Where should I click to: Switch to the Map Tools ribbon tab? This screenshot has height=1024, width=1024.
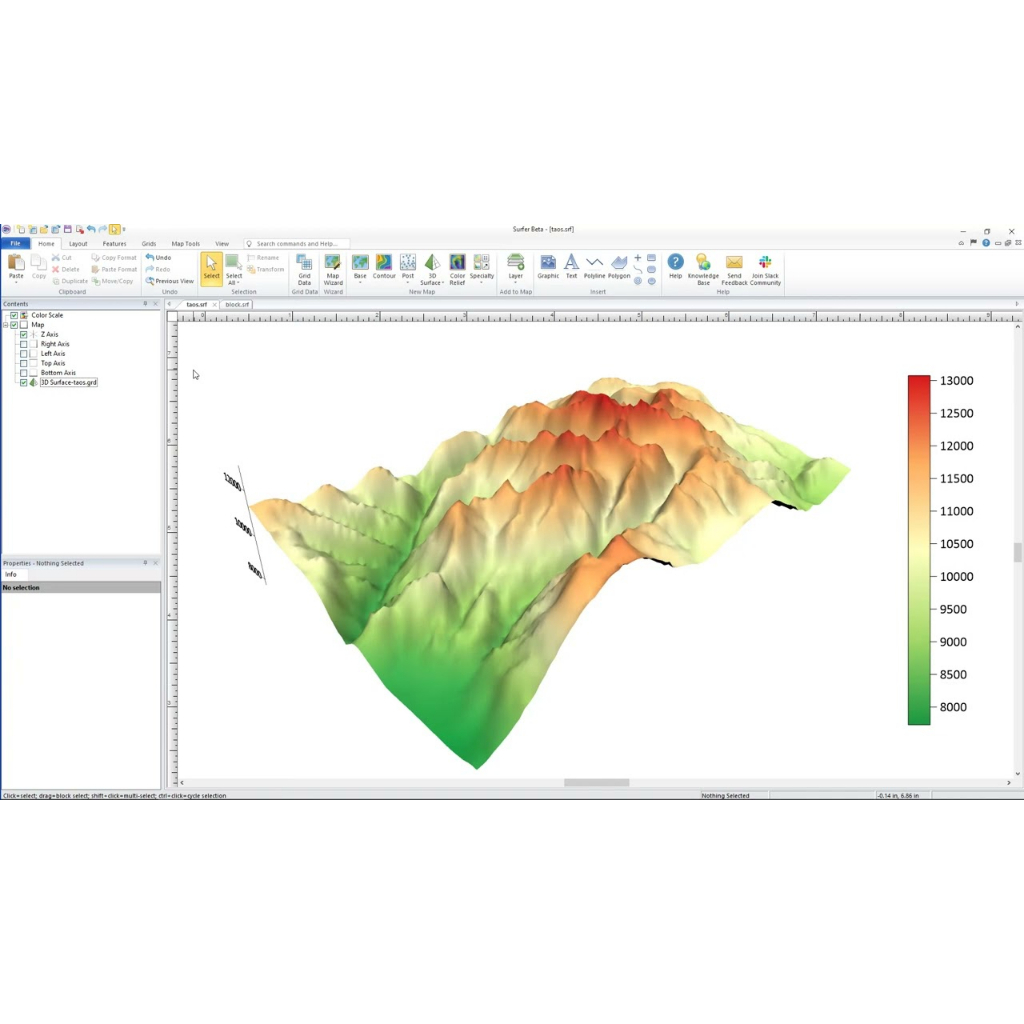pyautogui.click(x=185, y=244)
